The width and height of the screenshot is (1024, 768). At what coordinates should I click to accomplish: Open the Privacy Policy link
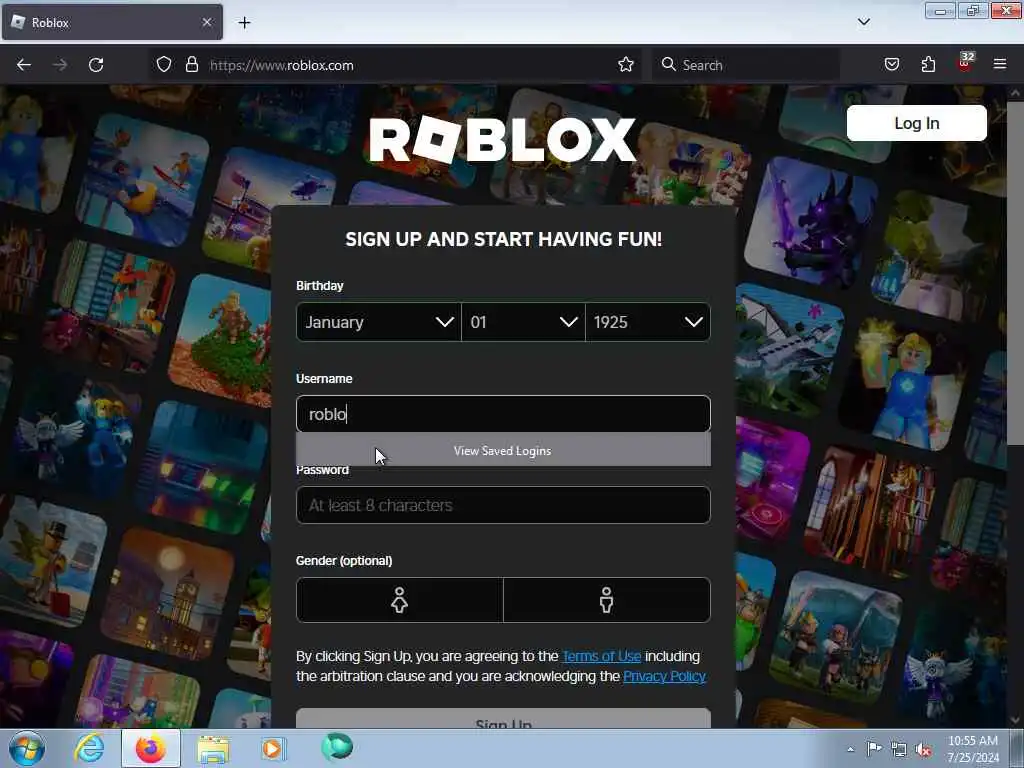tap(664, 676)
